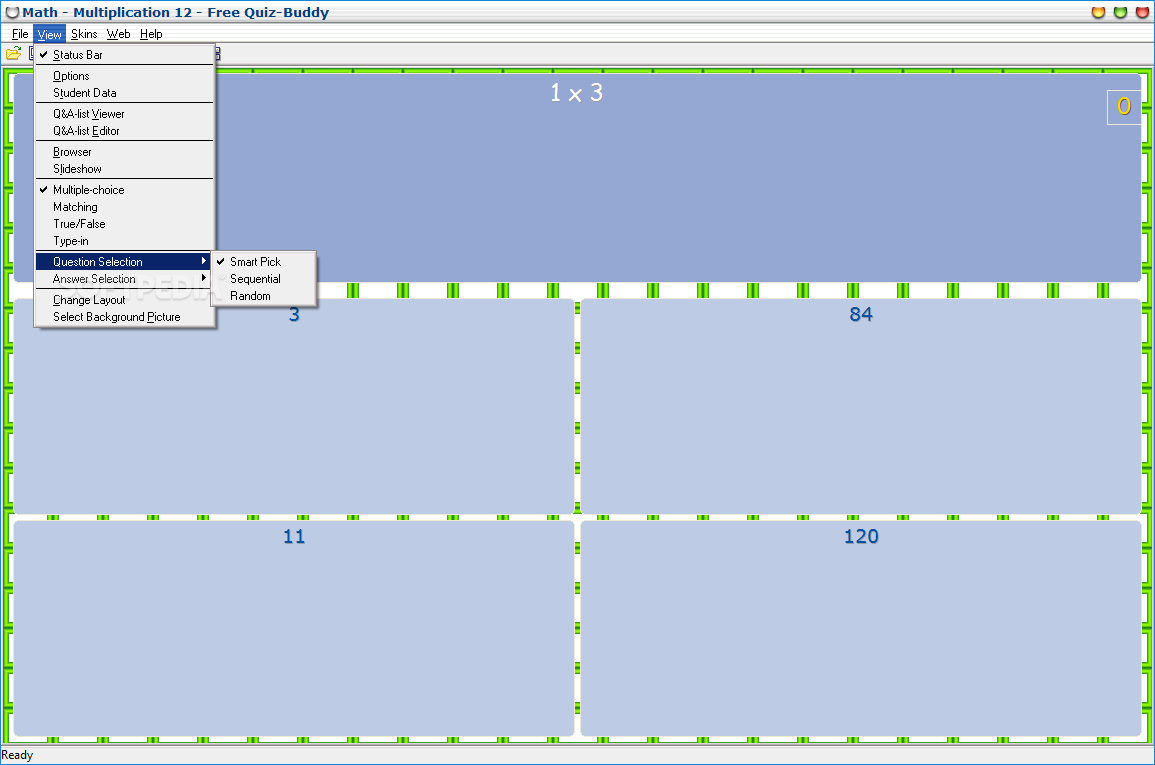This screenshot has height=765, width=1155.
Task: Select Sequential question selection
Action: click(264, 279)
